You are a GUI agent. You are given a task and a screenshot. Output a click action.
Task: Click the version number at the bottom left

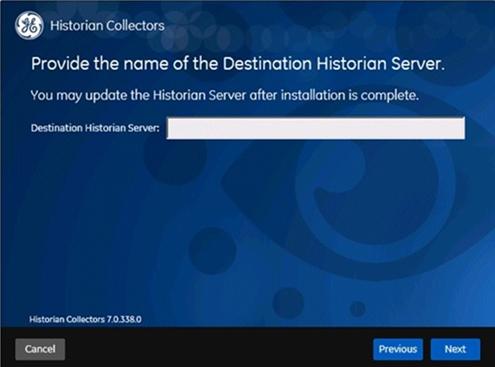click(x=124, y=319)
